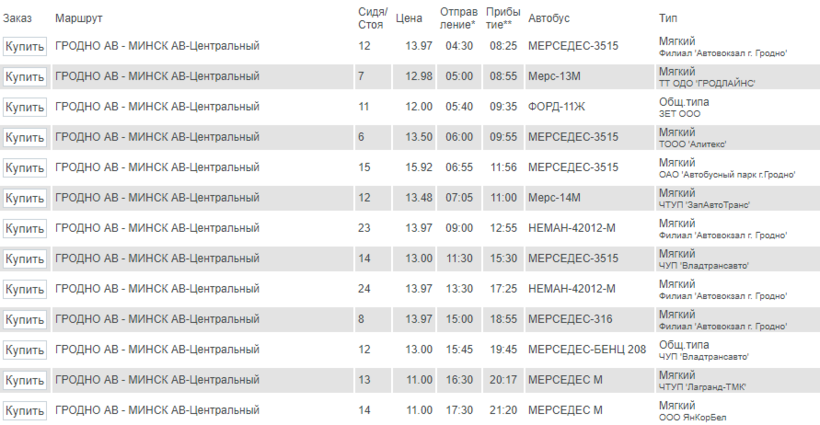Click Купить for the 06:55 departure
Viewport: 820px width, 425px height.
point(25,168)
